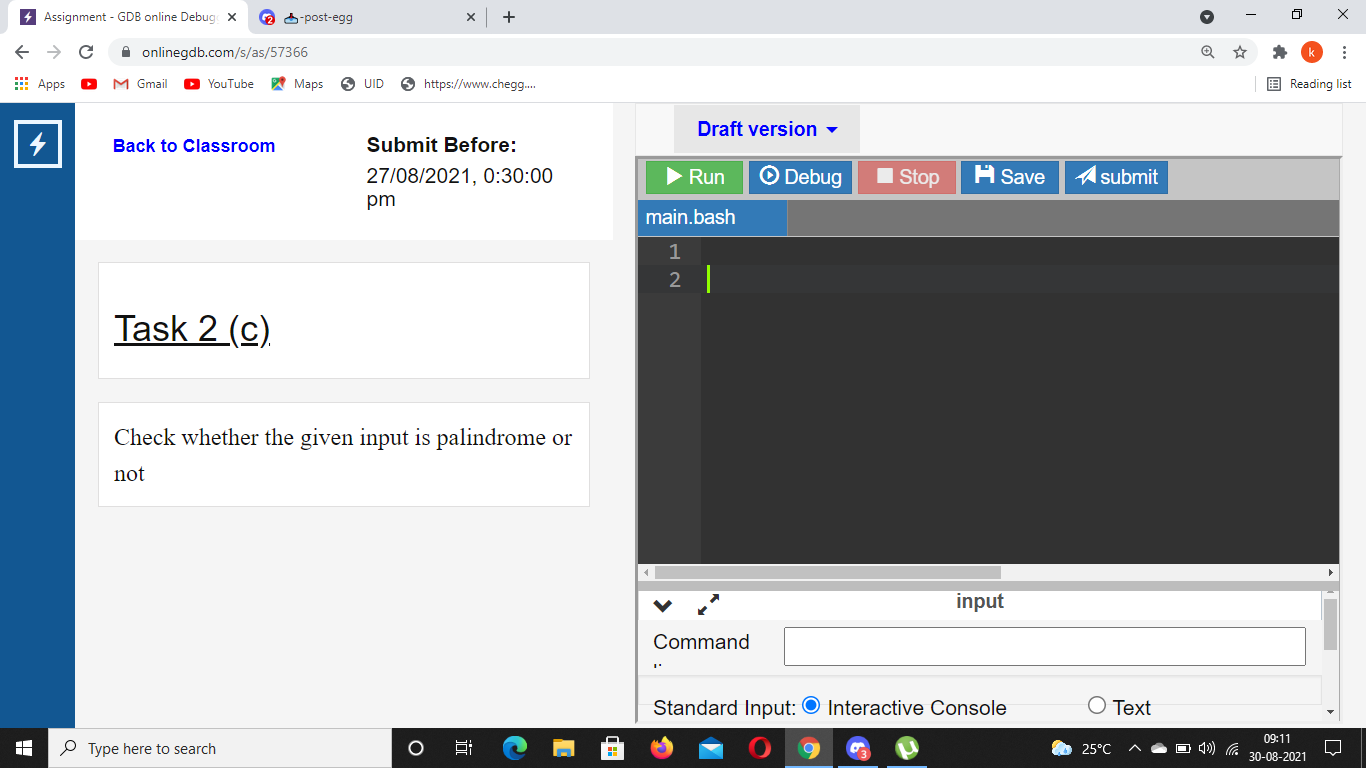Click the Back to Classroom link
This screenshot has width=1366, height=768.
click(x=193, y=146)
